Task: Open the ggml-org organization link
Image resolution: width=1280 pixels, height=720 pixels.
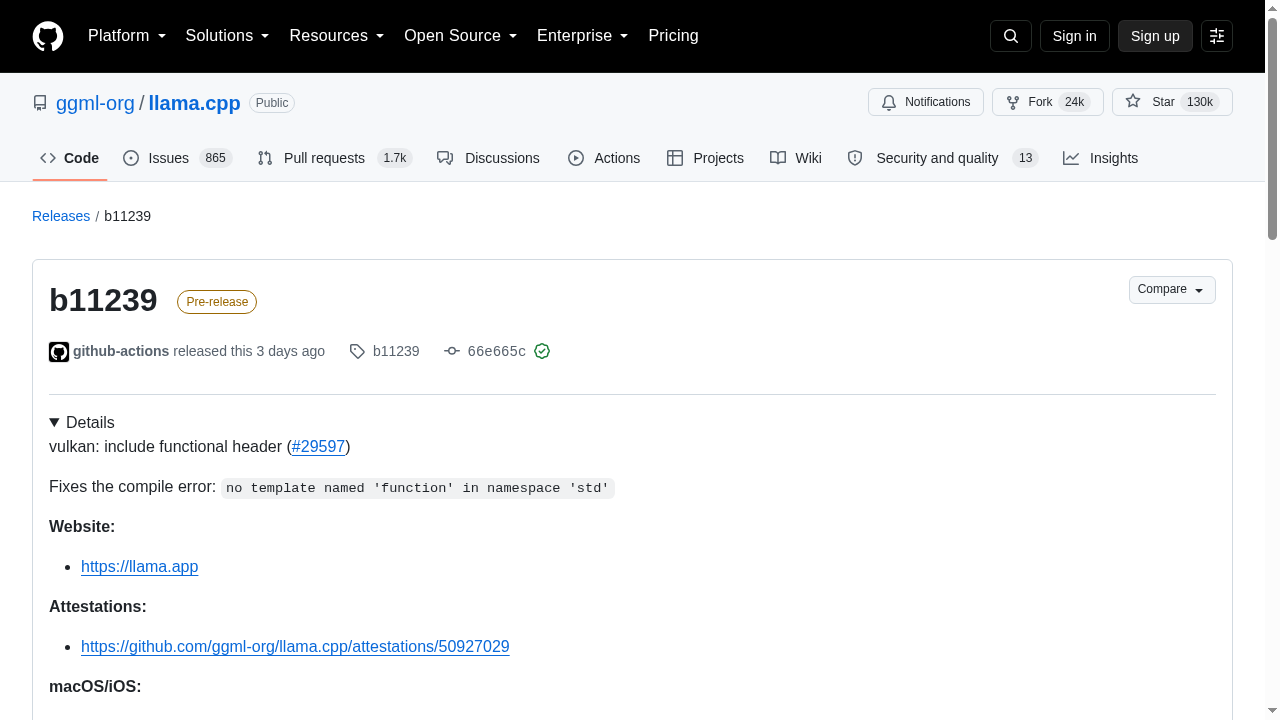Action: point(95,103)
